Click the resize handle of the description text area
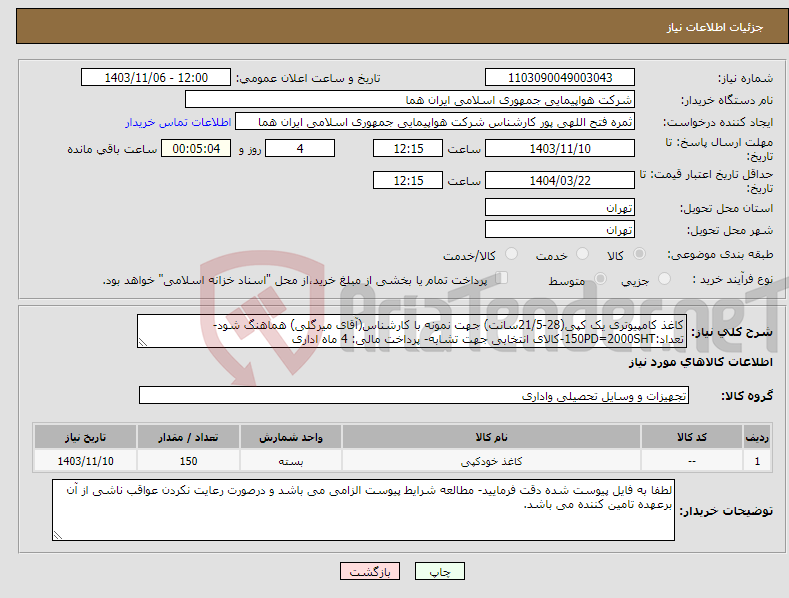The image size is (789, 598). tap(143, 342)
